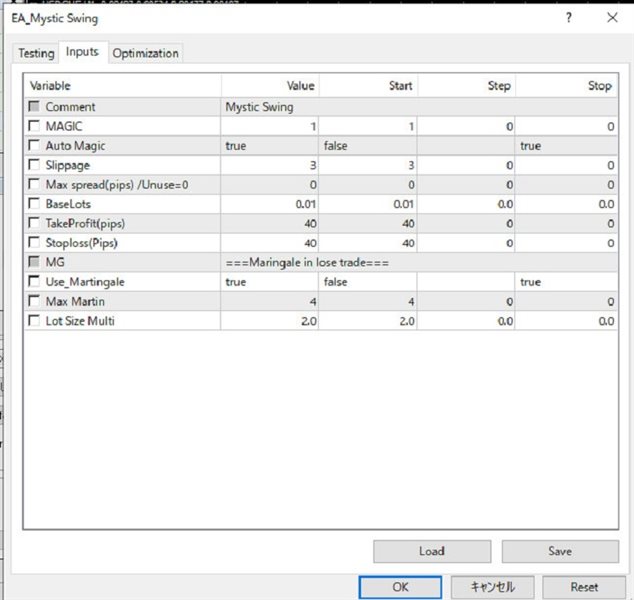The height and width of the screenshot is (600, 634).
Task: Click the Variable column header
Action: 123,86
